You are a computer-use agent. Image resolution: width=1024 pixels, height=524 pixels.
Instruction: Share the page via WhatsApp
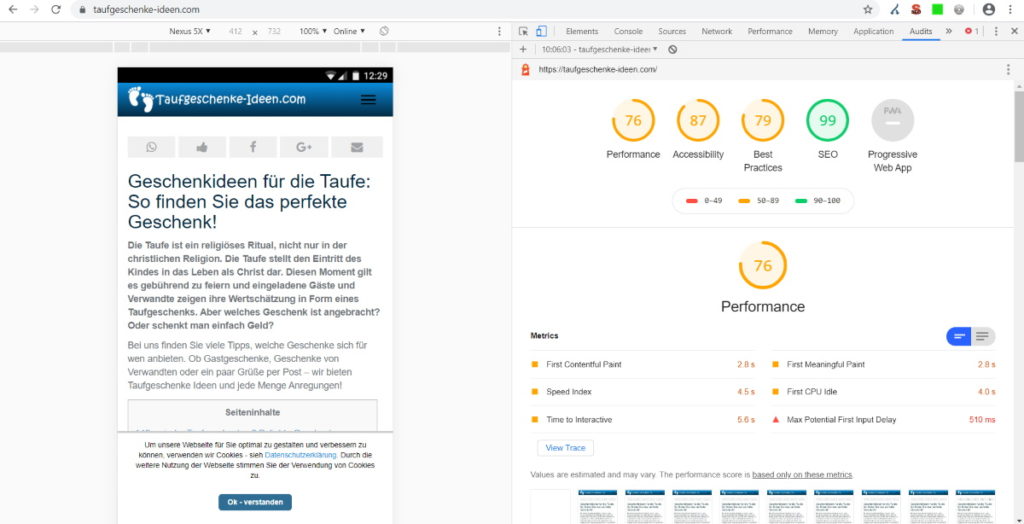click(152, 147)
